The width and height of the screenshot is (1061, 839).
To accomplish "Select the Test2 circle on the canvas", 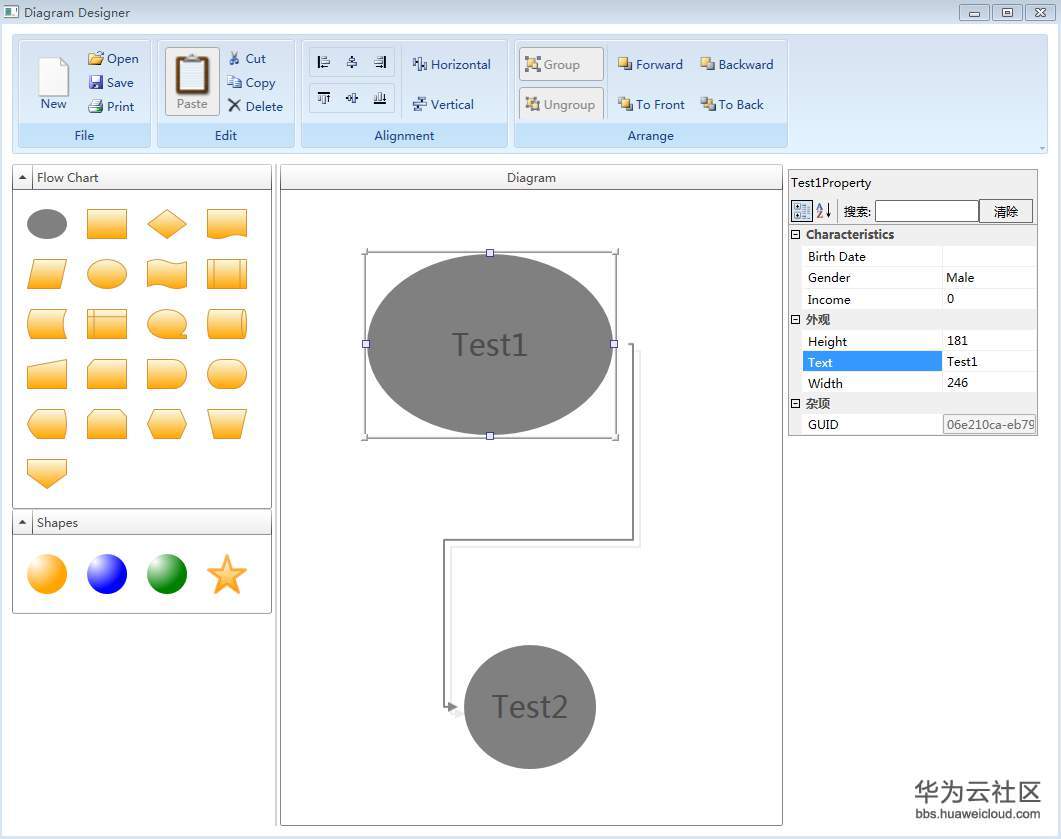I will point(530,707).
